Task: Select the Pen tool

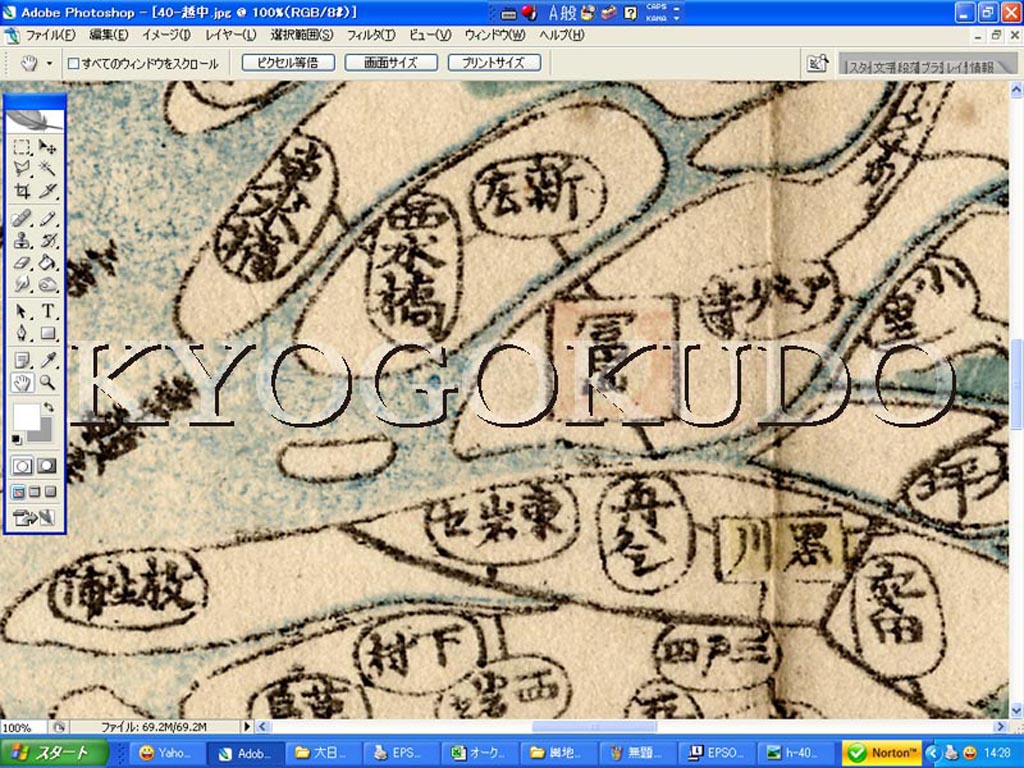Action: tap(22, 334)
